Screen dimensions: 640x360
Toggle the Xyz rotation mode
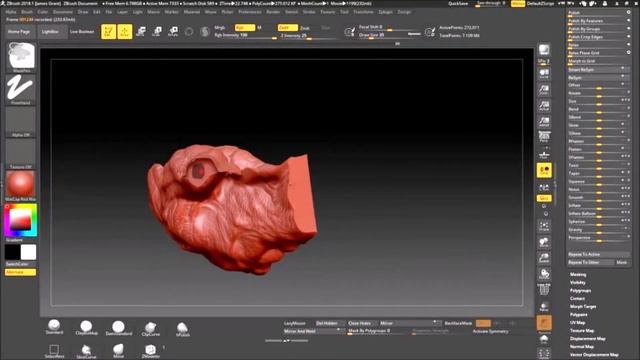[x=544, y=198]
